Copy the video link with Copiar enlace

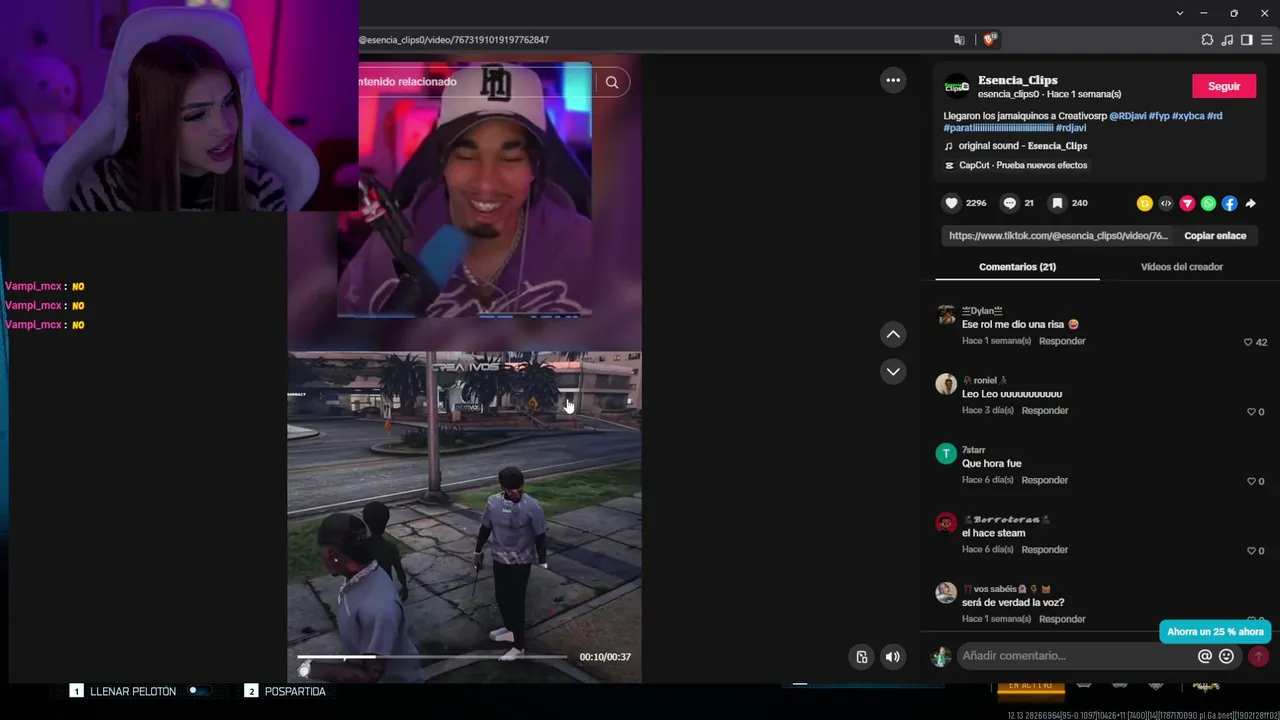coord(1215,236)
